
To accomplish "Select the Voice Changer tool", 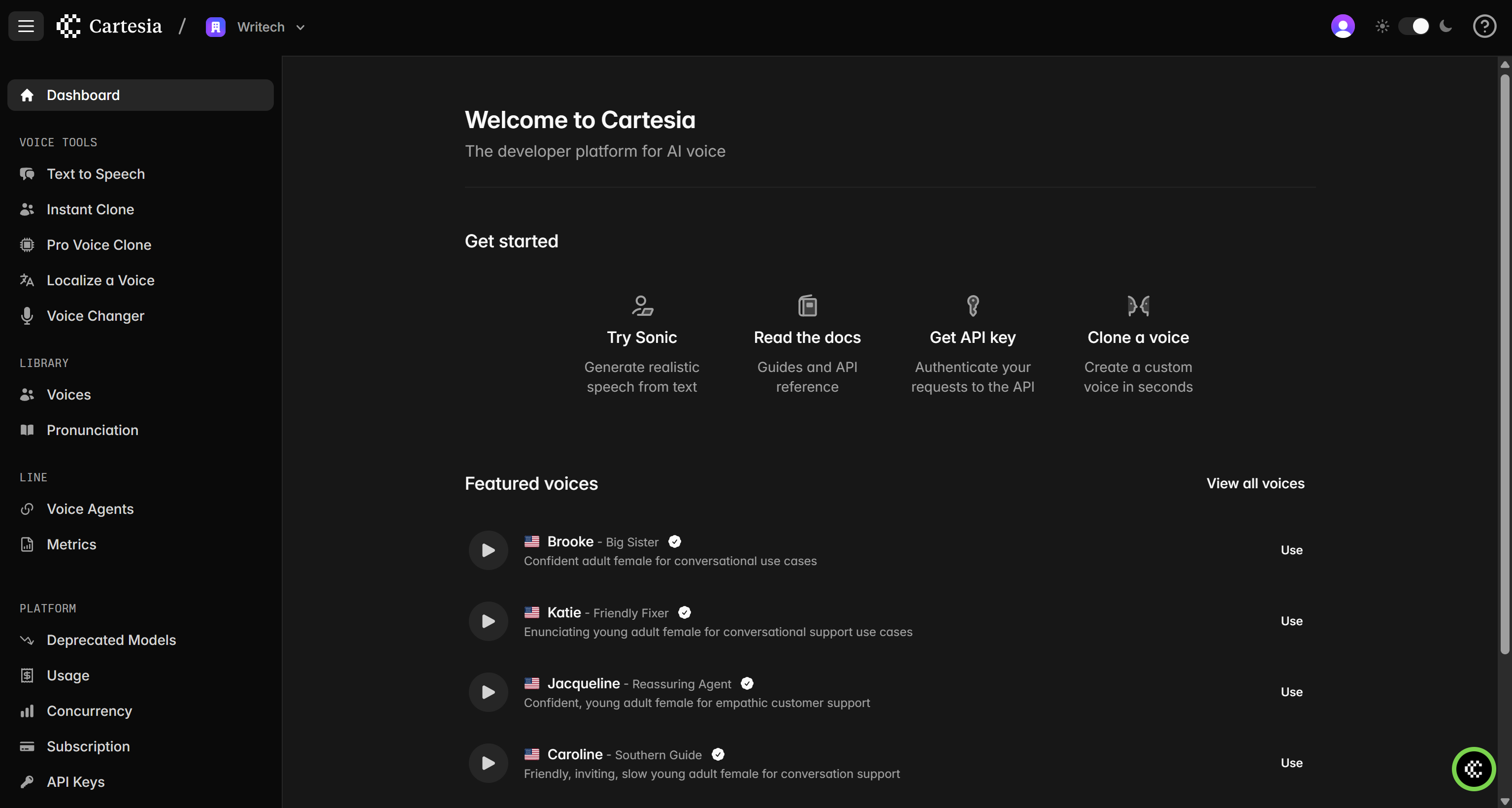I will pyautogui.click(x=95, y=315).
